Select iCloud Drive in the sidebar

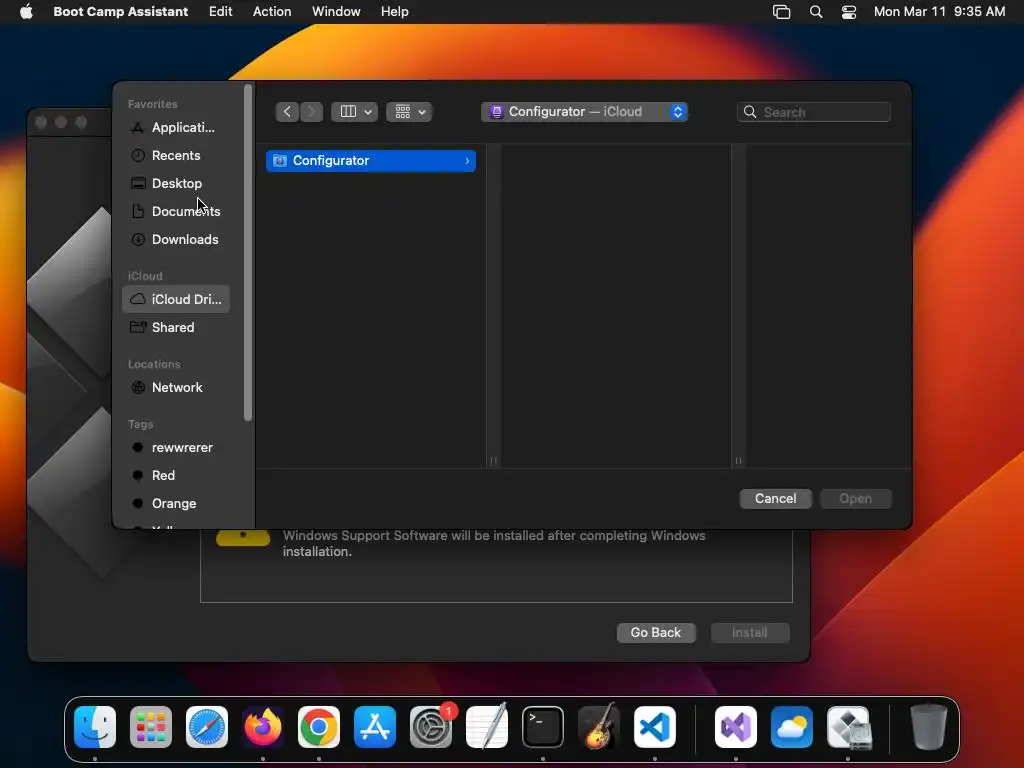pyautogui.click(x=176, y=299)
